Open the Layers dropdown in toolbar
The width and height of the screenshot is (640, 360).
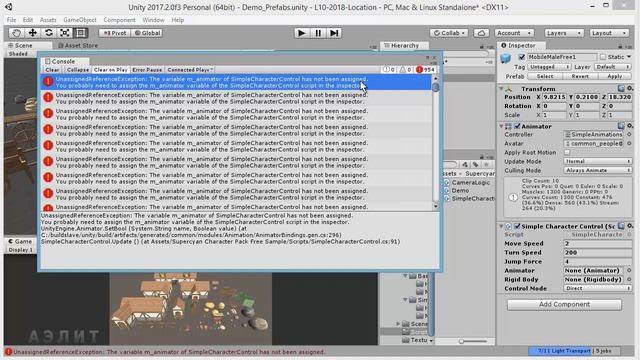coord(564,33)
